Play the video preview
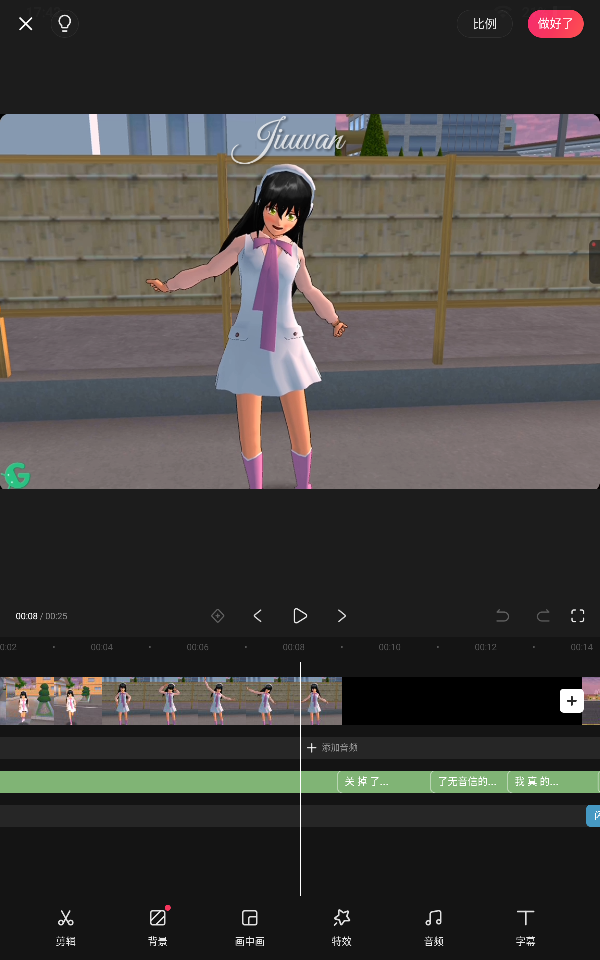 pos(299,616)
